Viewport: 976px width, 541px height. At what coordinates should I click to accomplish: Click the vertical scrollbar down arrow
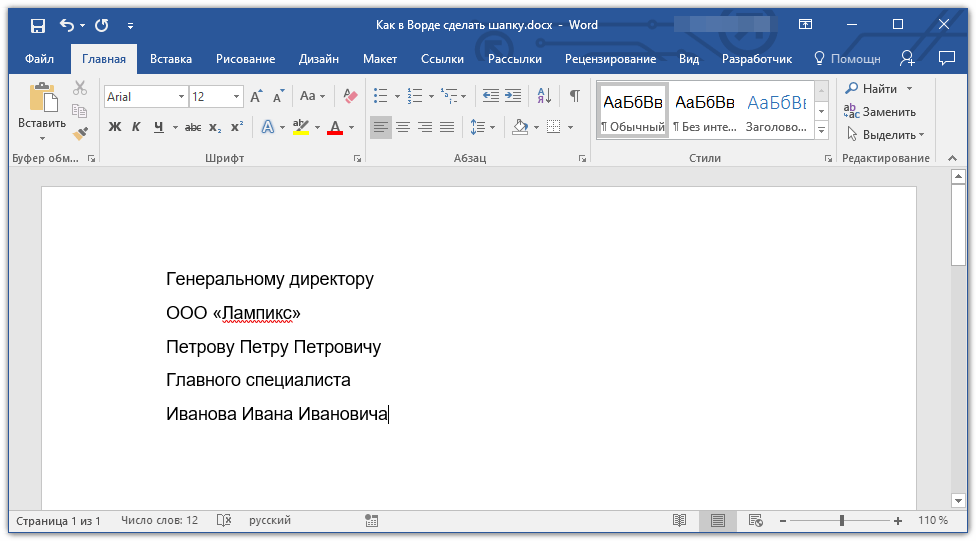(958, 500)
